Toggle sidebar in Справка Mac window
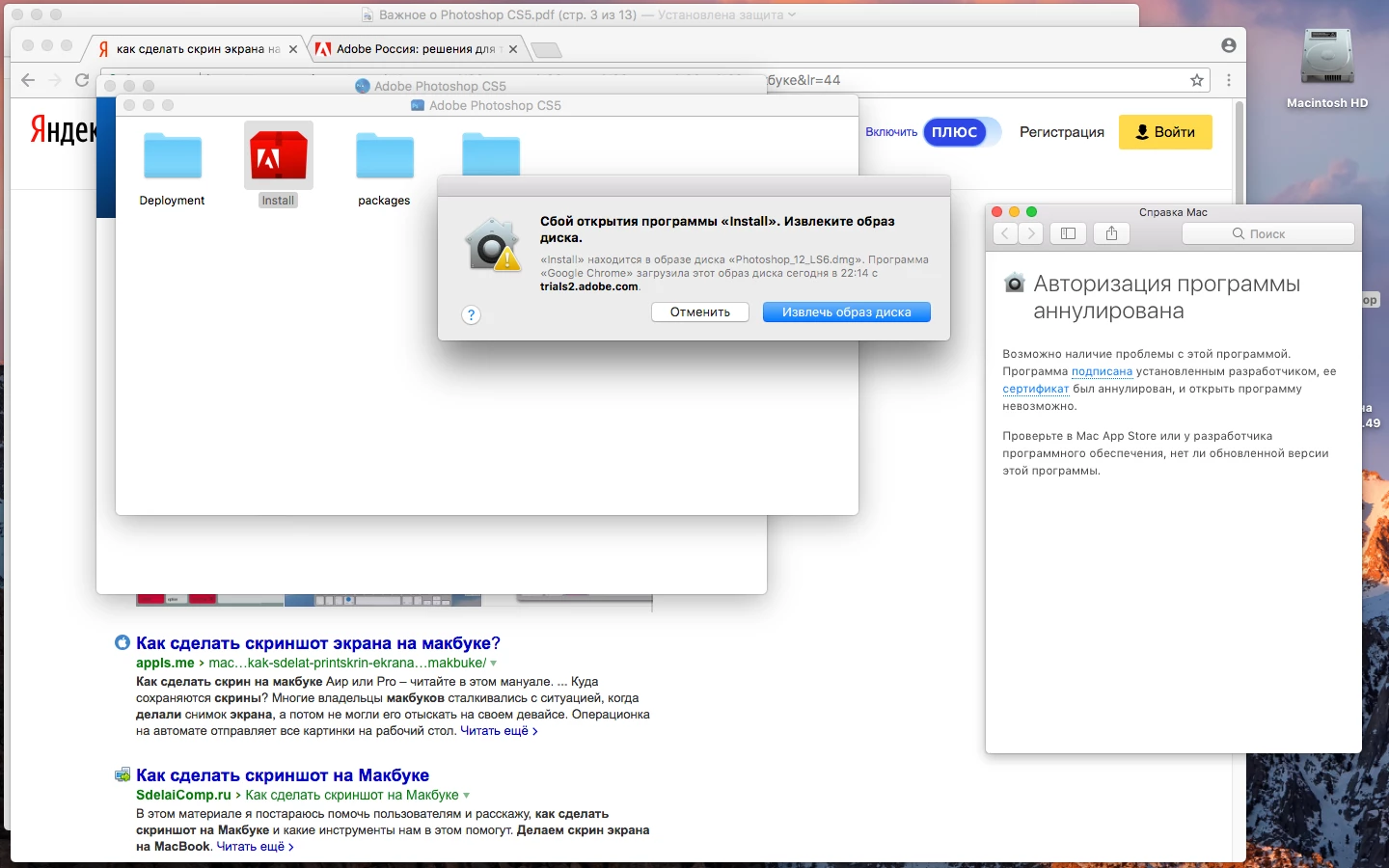This screenshot has width=1389, height=868. (1068, 233)
